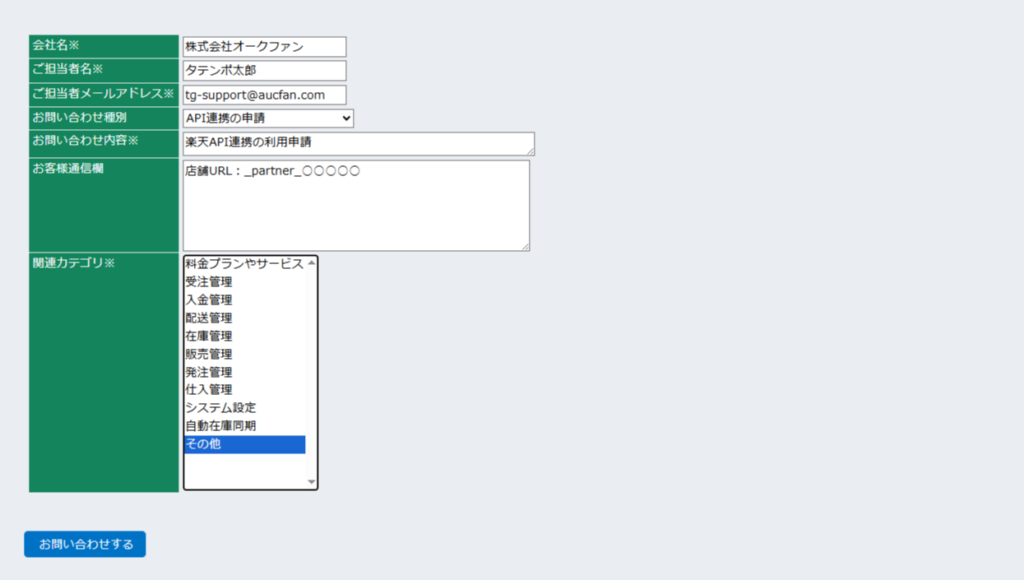Click the ご担当者名 input field
The image size is (1024, 580).
coord(264,71)
